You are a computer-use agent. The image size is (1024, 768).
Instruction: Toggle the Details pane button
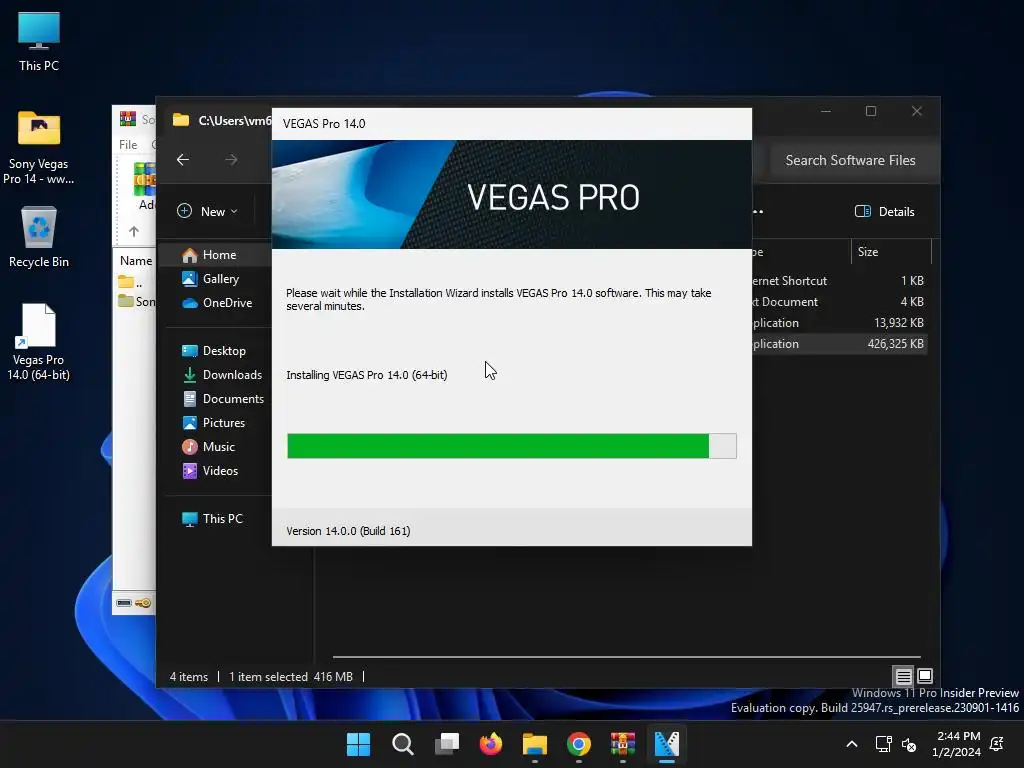click(x=885, y=211)
